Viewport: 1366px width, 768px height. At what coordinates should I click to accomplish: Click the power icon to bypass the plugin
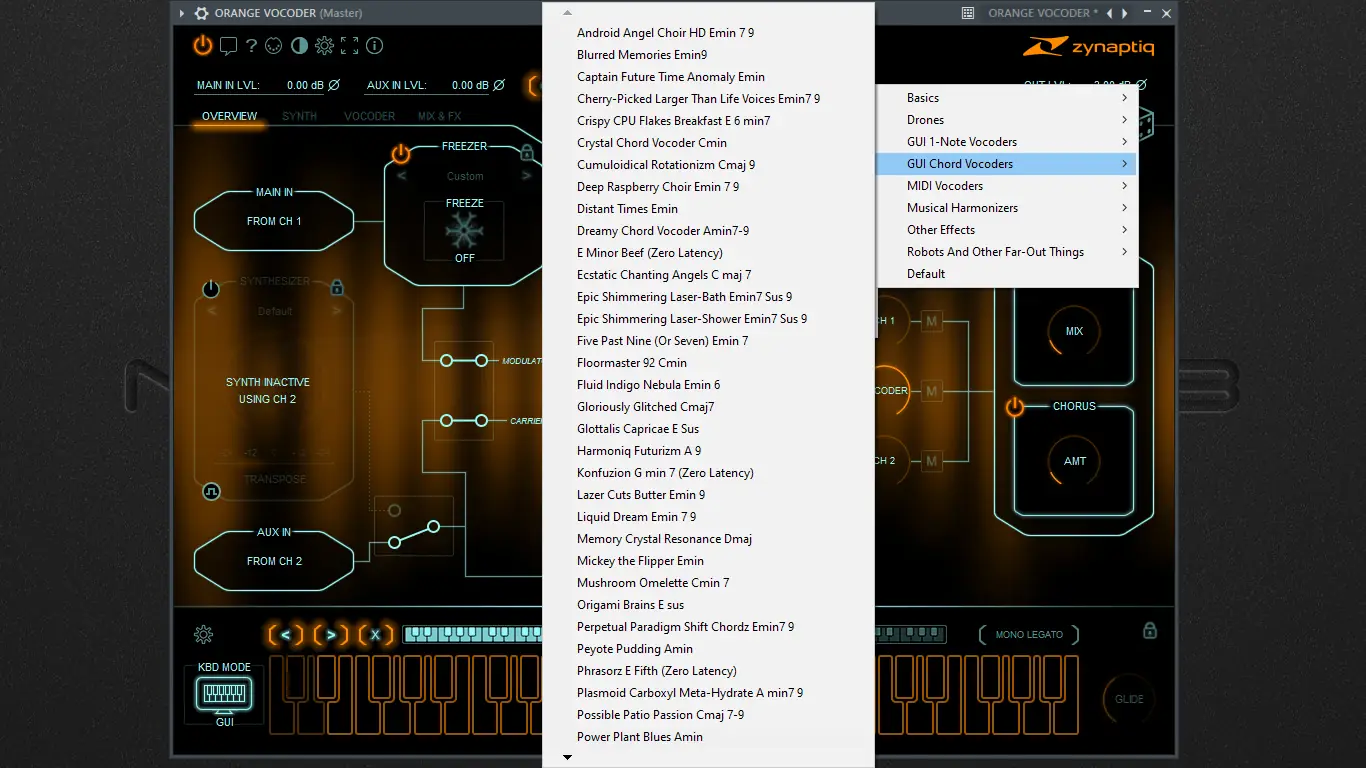202,45
